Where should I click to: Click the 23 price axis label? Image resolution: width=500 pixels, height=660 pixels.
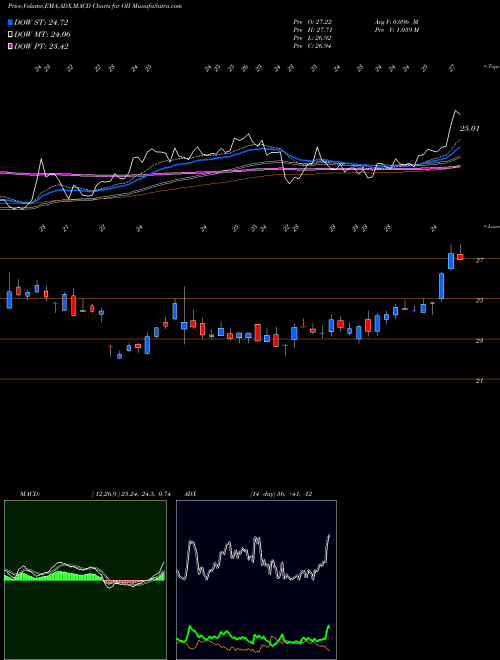(479, 341)
